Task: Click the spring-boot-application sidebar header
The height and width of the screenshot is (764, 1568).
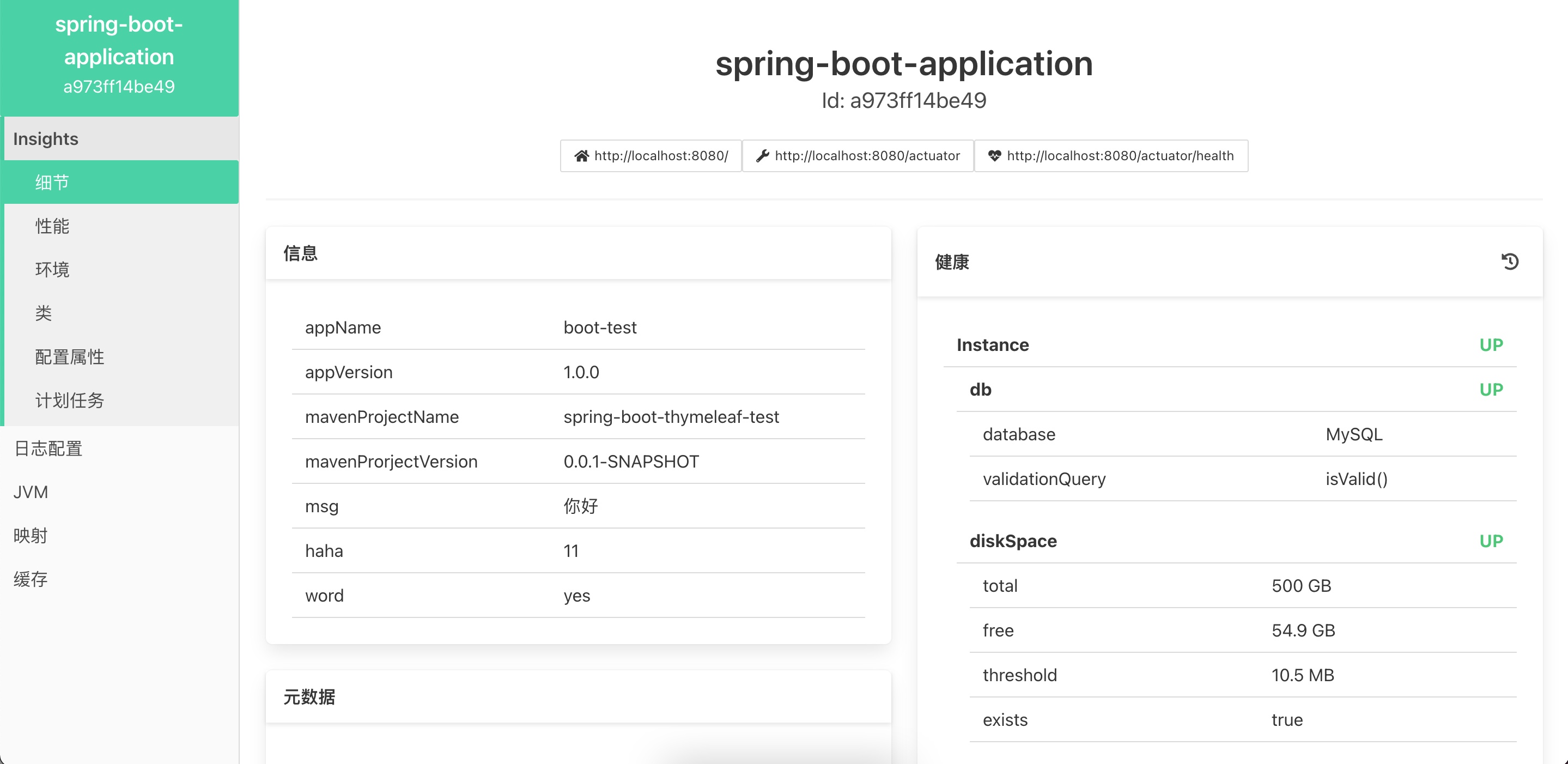Action: coord(119,56)
